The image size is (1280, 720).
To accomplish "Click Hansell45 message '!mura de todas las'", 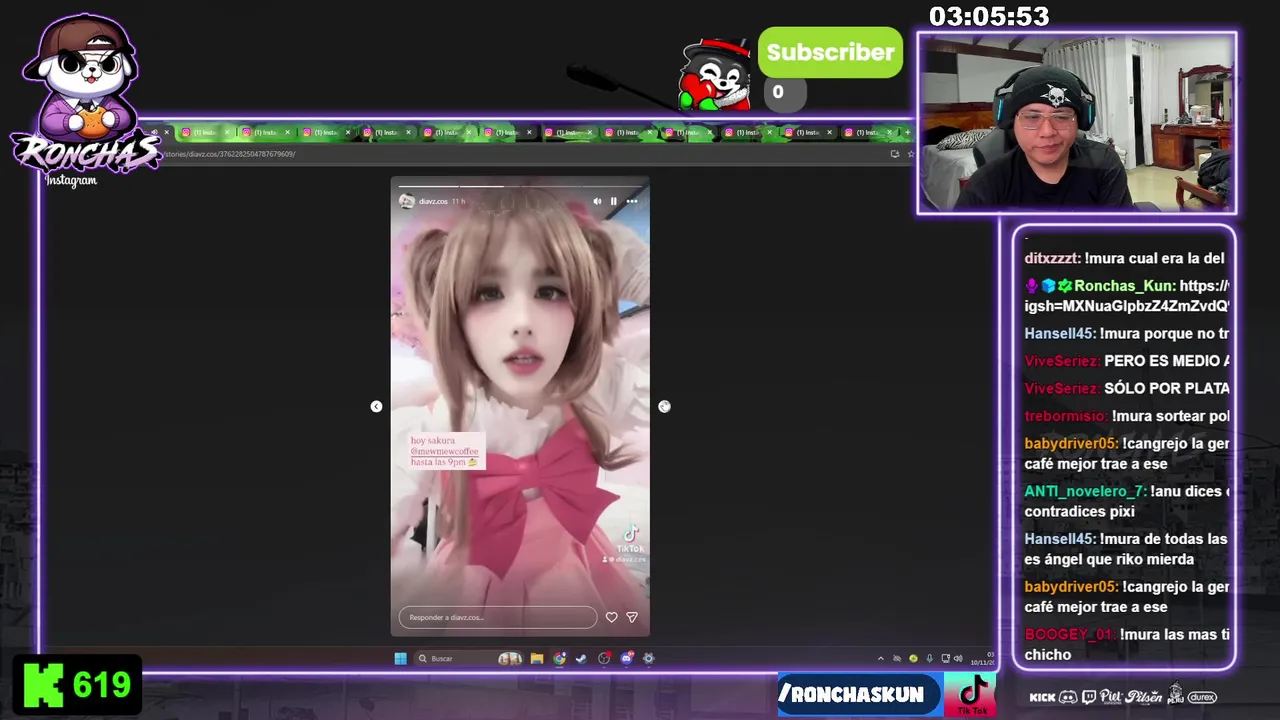I will tap(1126, 549).
